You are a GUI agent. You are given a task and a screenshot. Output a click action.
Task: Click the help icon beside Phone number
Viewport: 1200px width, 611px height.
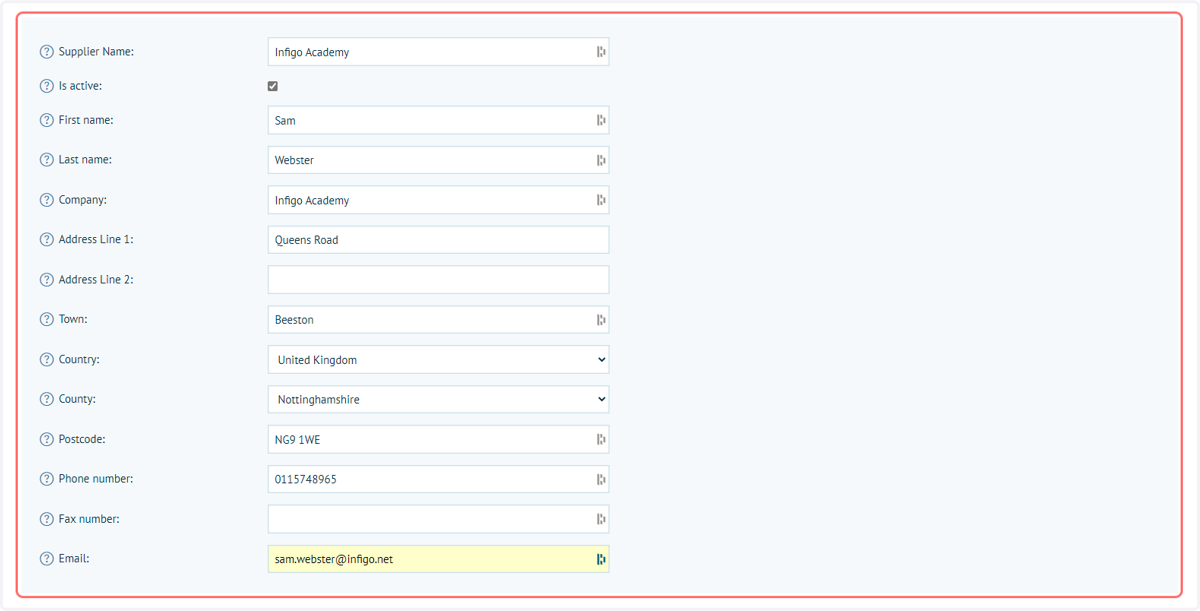click(x=46, y=479)
